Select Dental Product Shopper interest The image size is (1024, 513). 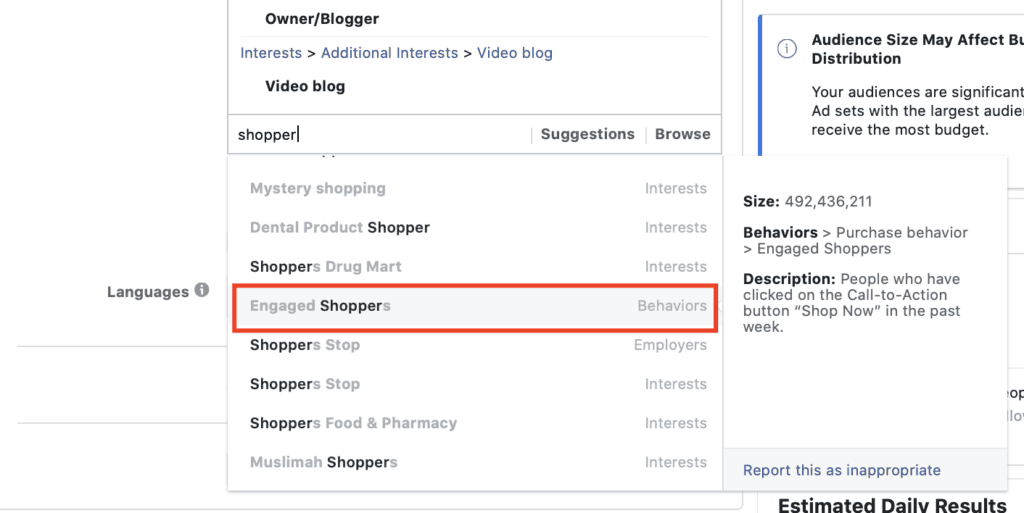(x=475, y=228)
